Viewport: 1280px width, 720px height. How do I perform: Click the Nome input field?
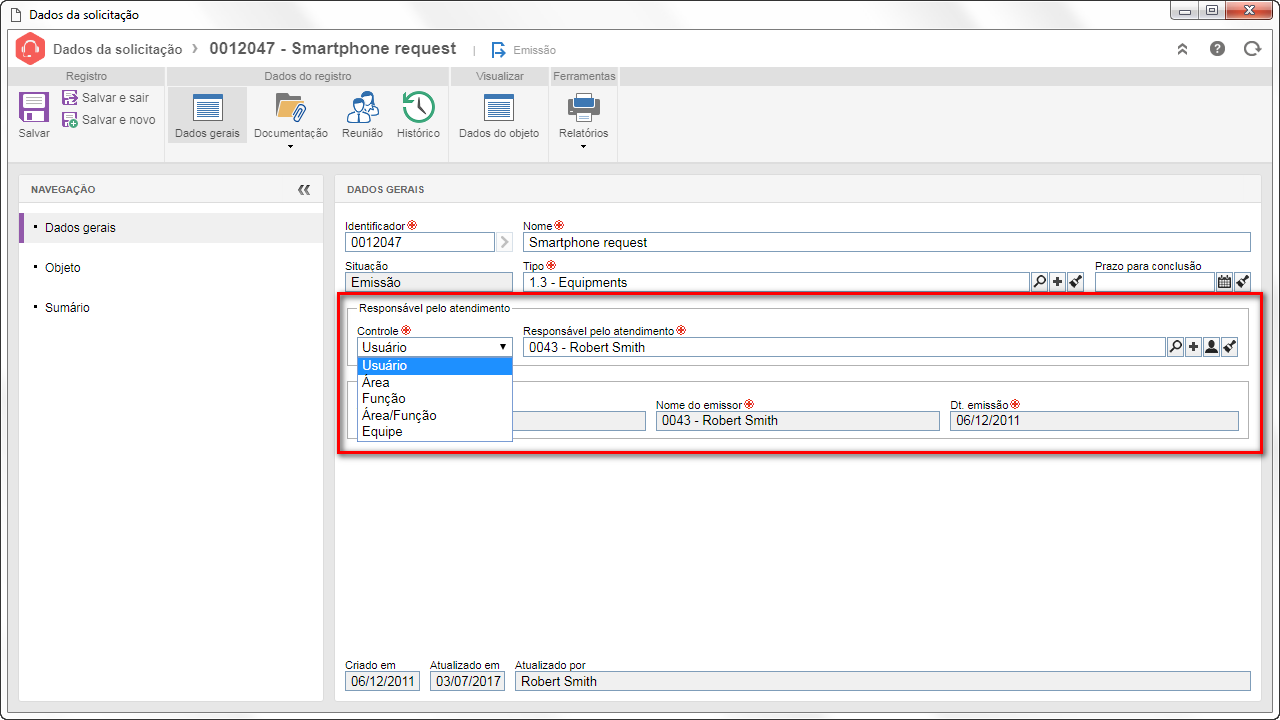pos(887,242)
